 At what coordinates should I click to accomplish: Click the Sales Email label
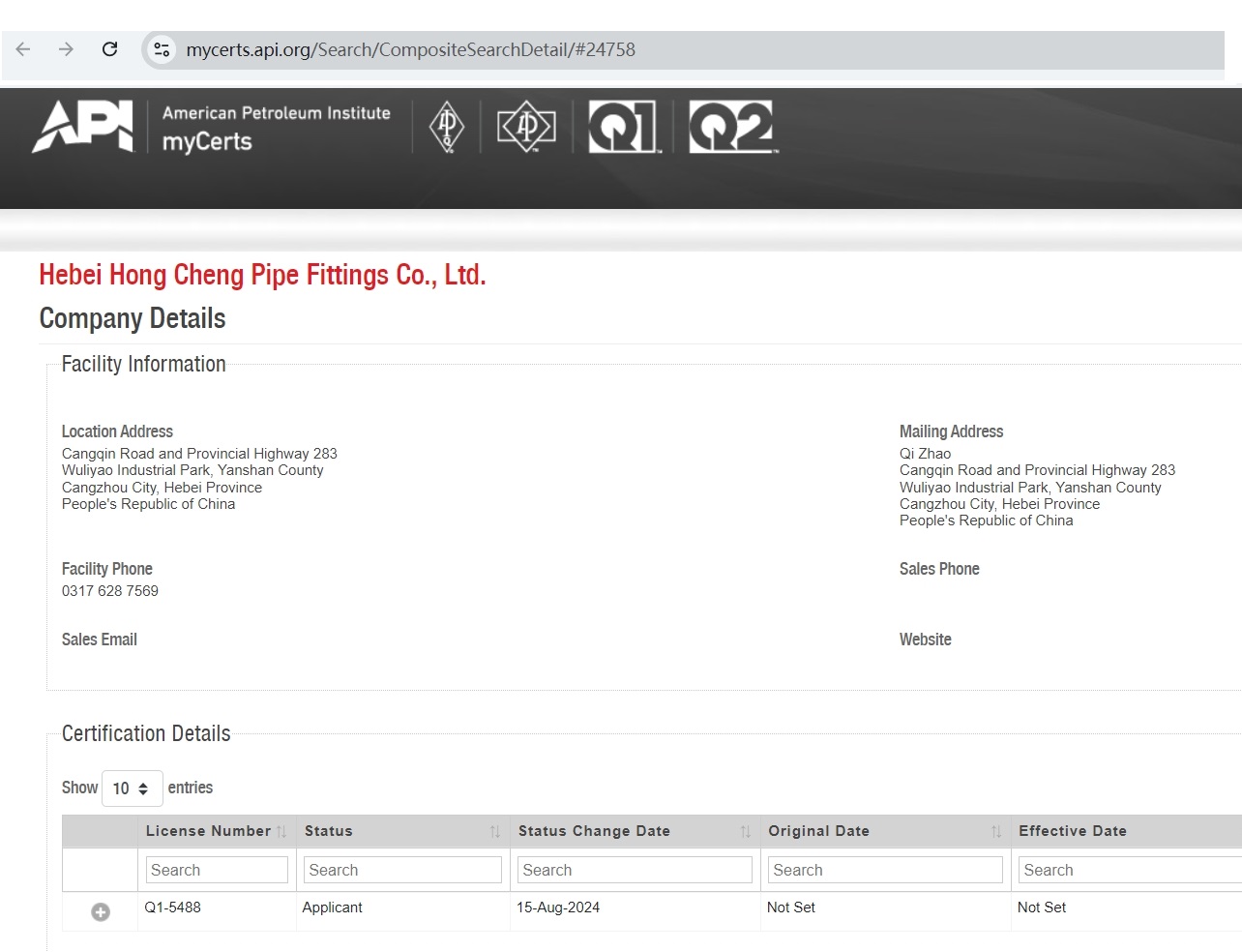[100, 640]
